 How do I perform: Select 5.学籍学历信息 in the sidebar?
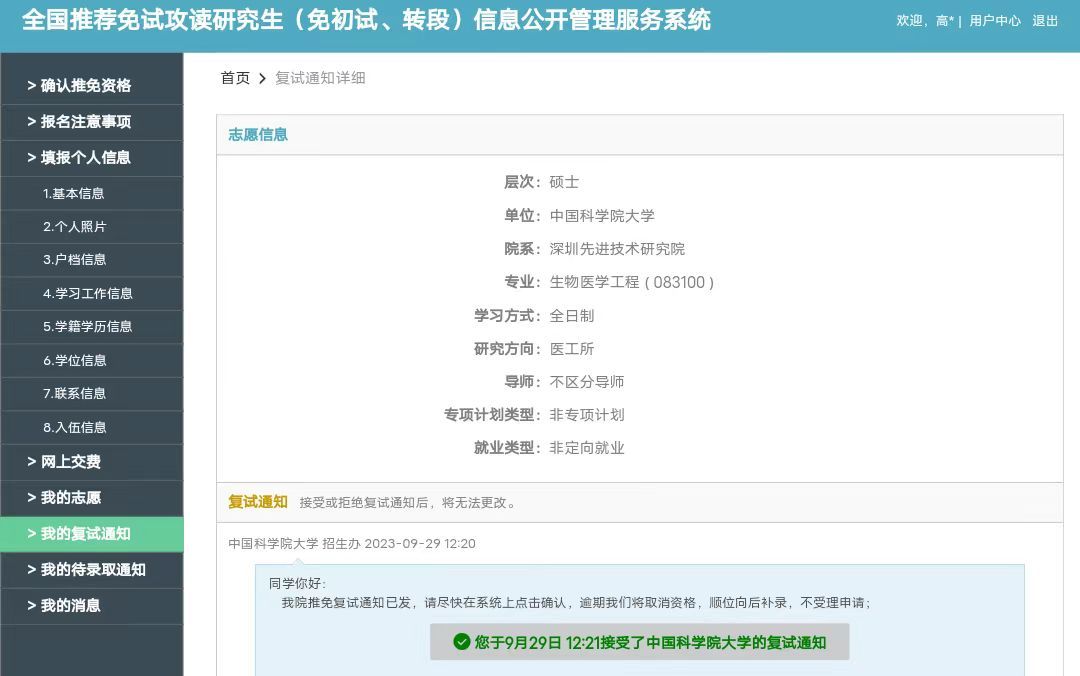coord(92,327)
